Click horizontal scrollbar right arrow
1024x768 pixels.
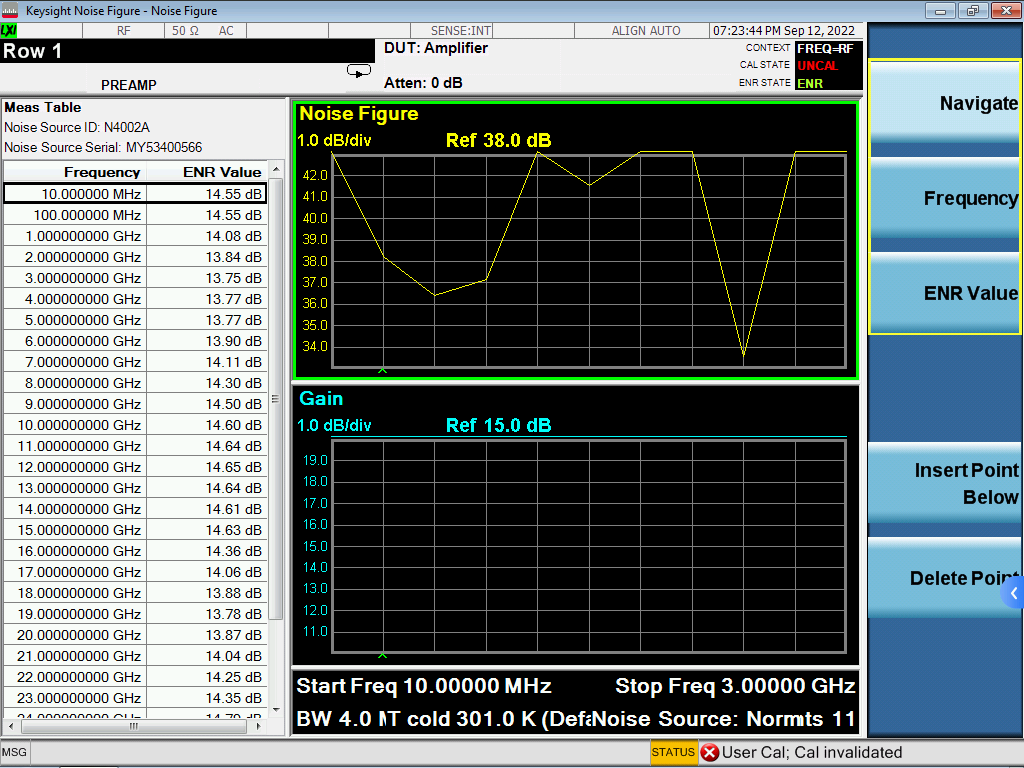click(x=259, y=726)
